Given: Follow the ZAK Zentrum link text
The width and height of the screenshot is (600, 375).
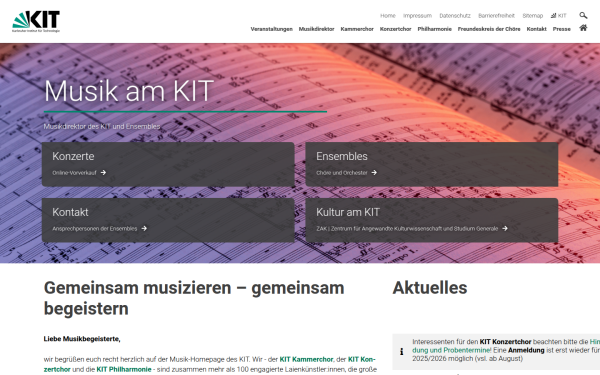Looking at the screenshot, I should 407,229.
